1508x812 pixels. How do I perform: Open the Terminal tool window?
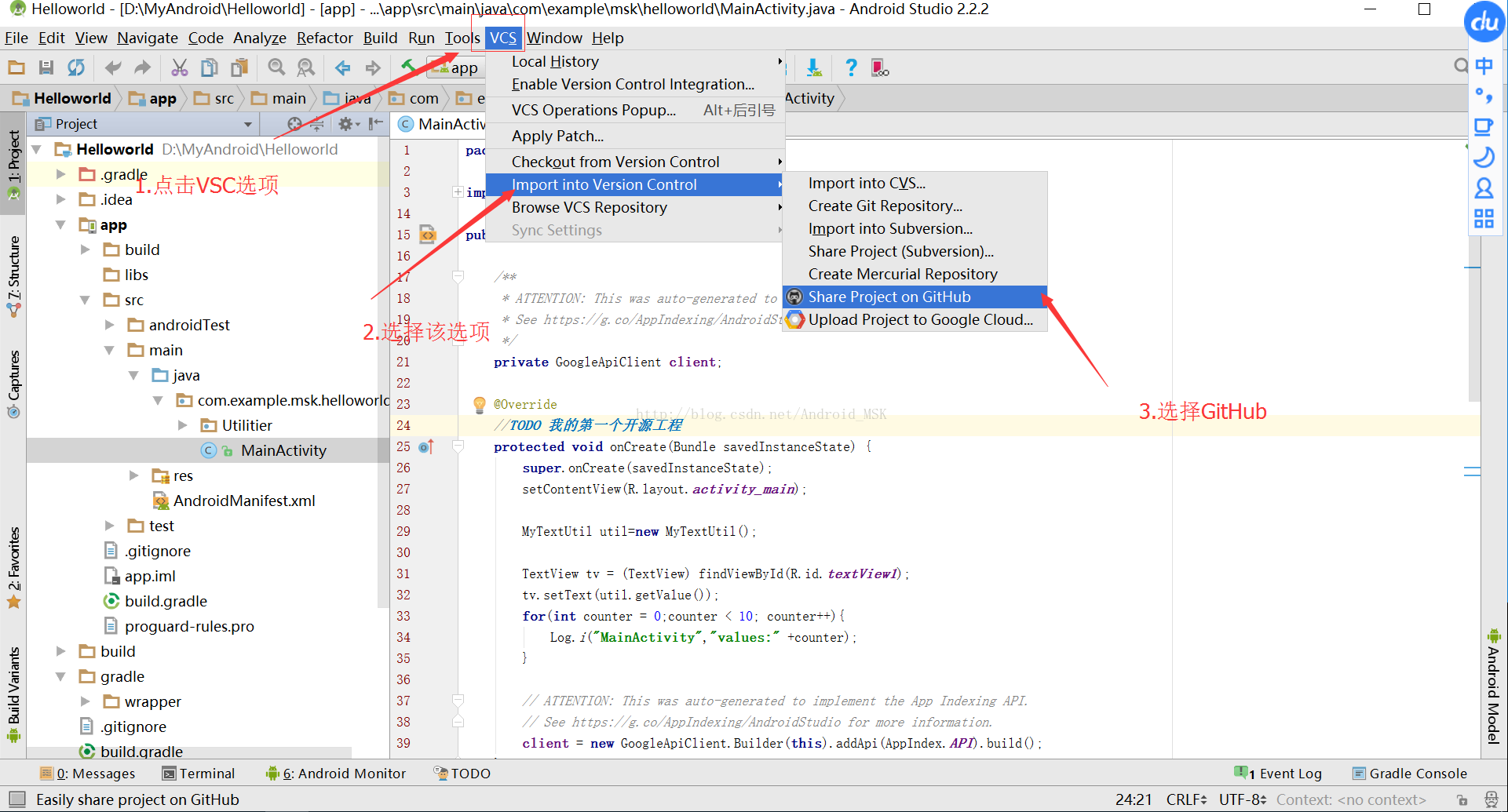[199, 774]
